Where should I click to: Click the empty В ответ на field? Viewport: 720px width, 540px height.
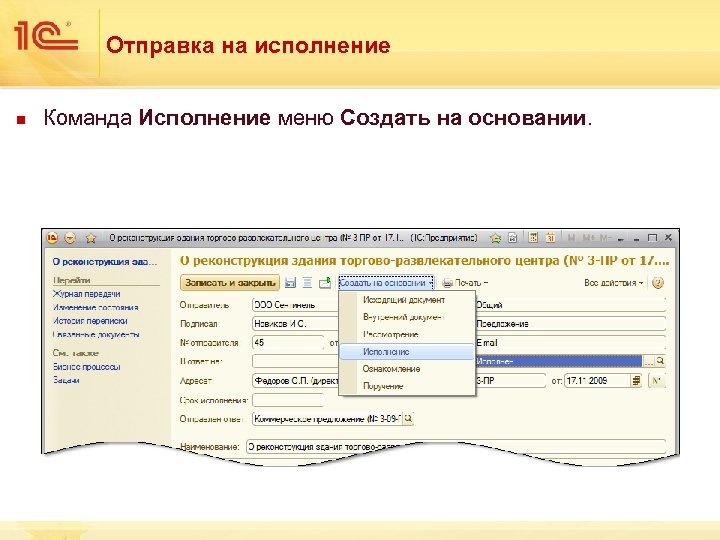[x=296, y=361]
